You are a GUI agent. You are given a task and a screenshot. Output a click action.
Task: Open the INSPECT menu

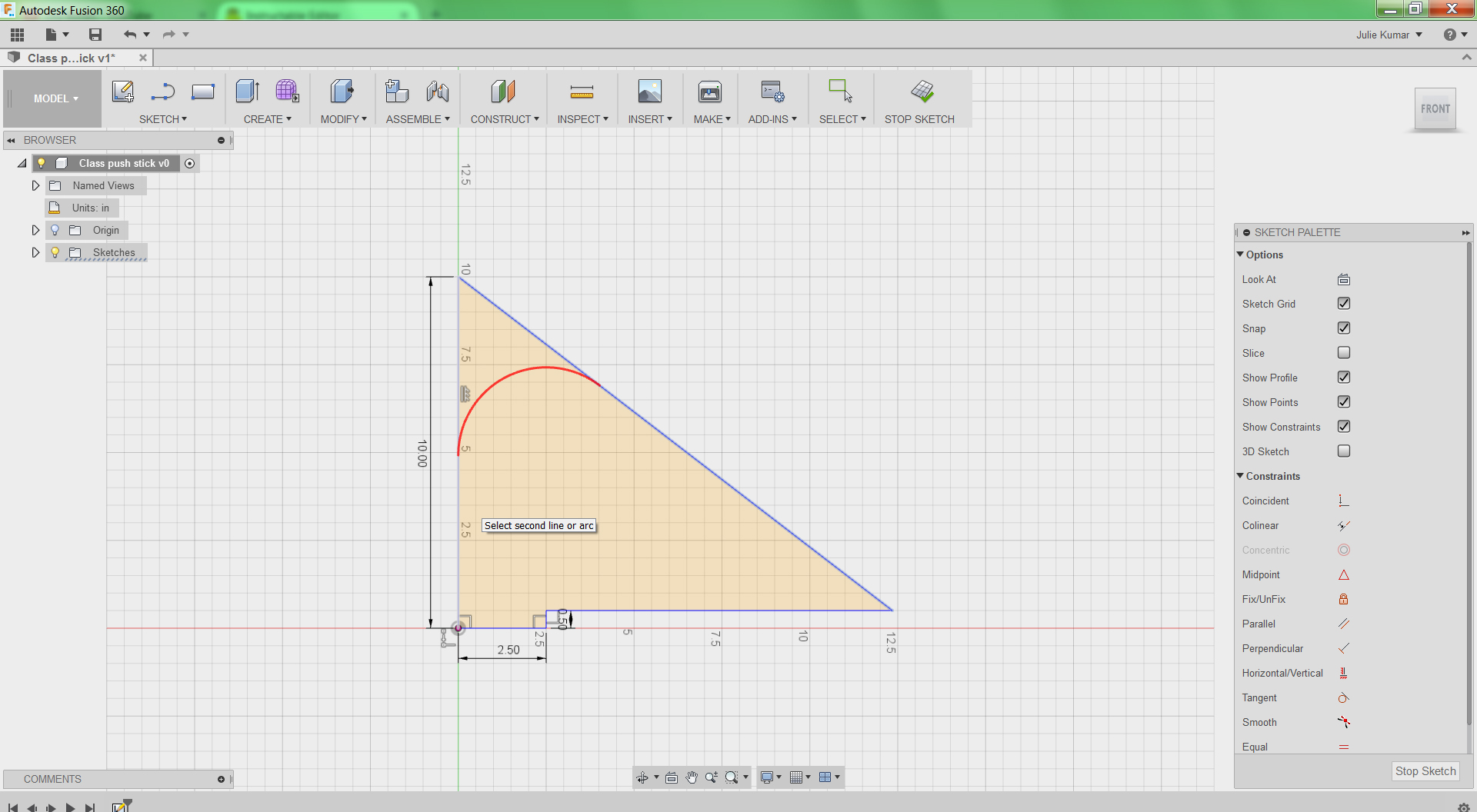[583, 119]
